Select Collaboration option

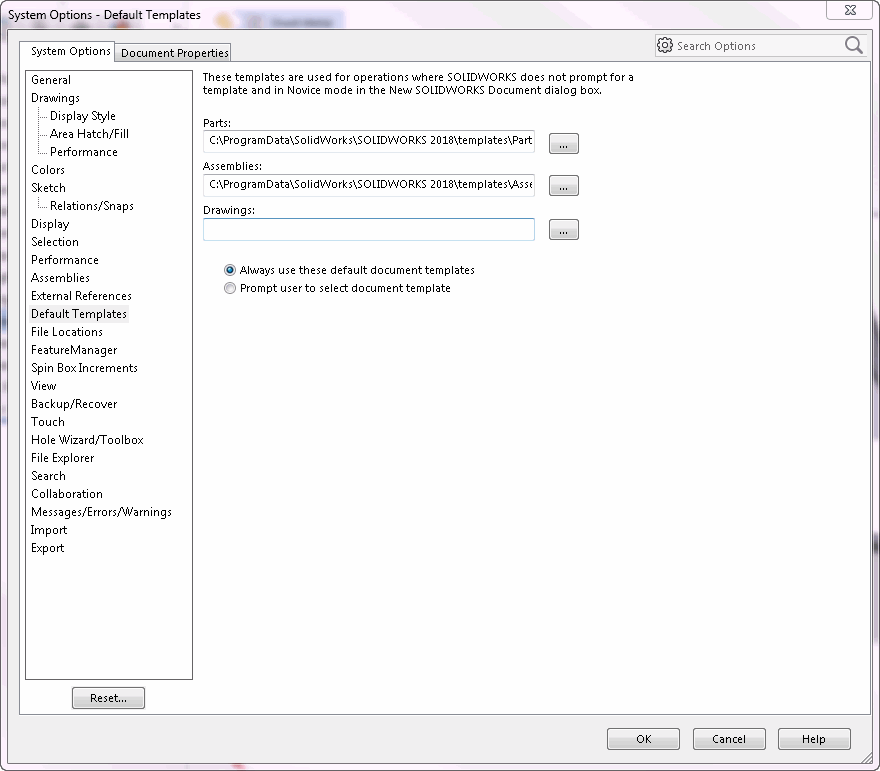pyautogui.click(x=67, y=494)
